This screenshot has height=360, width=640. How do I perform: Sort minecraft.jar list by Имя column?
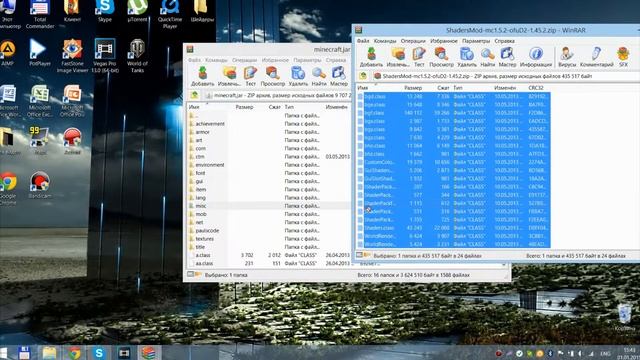[194, 107]
